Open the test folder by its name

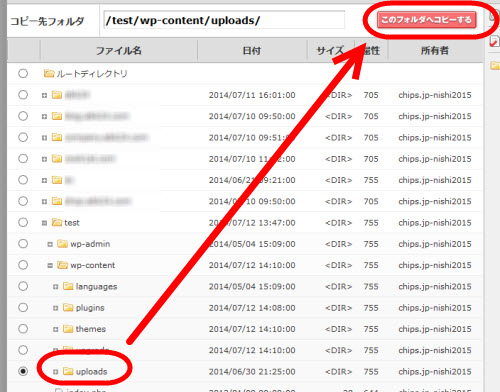[72, 223]
